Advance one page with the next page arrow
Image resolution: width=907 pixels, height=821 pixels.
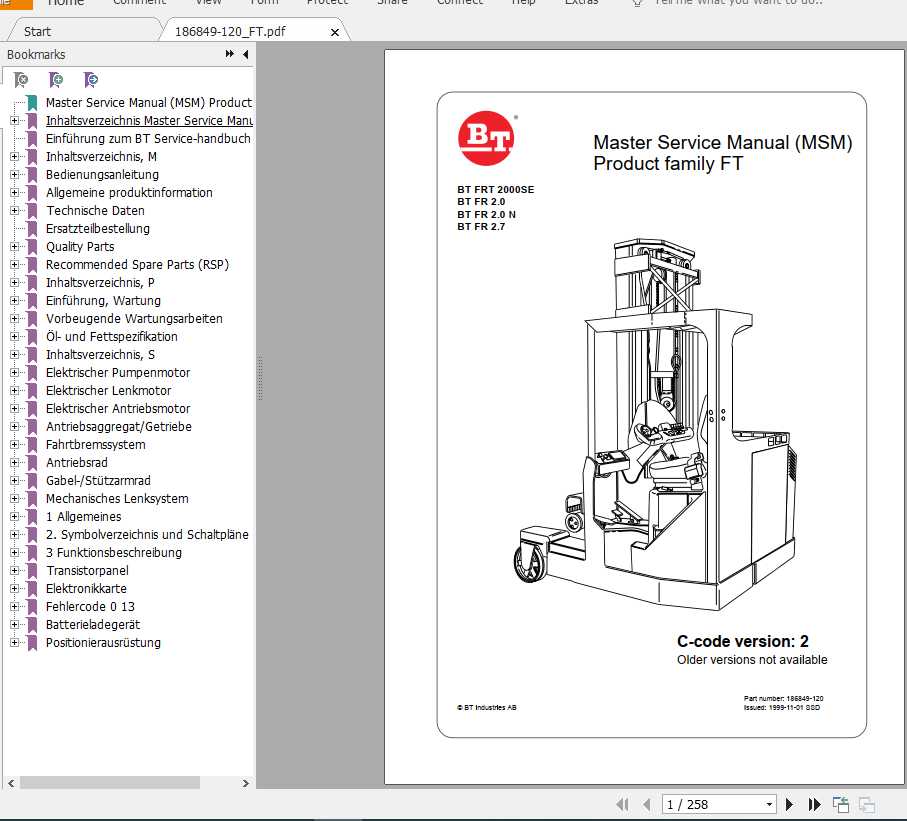[789, 804]
